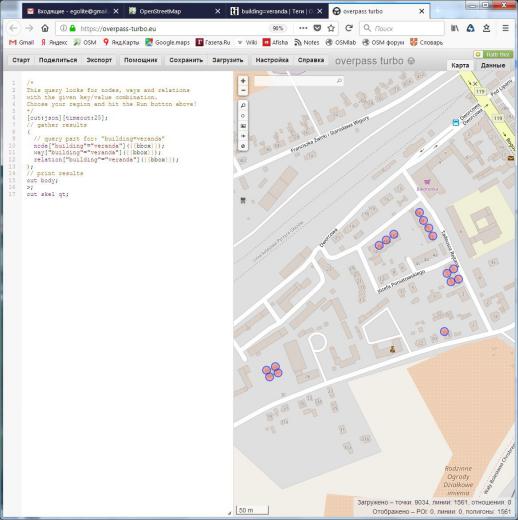
Task: Reload the page in browser
Action: [349, 28]
